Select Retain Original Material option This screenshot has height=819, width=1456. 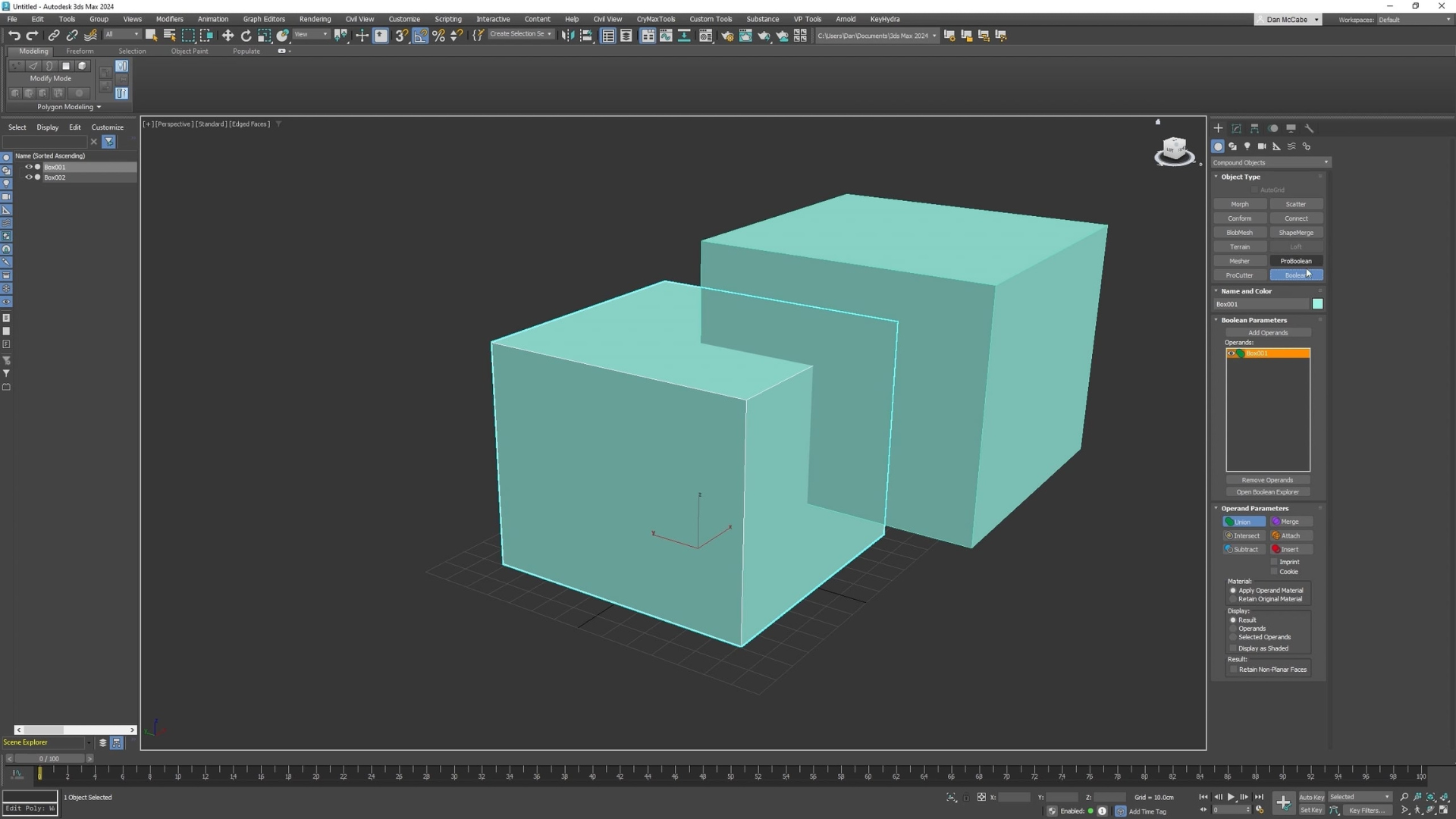tap(1233, 599)
